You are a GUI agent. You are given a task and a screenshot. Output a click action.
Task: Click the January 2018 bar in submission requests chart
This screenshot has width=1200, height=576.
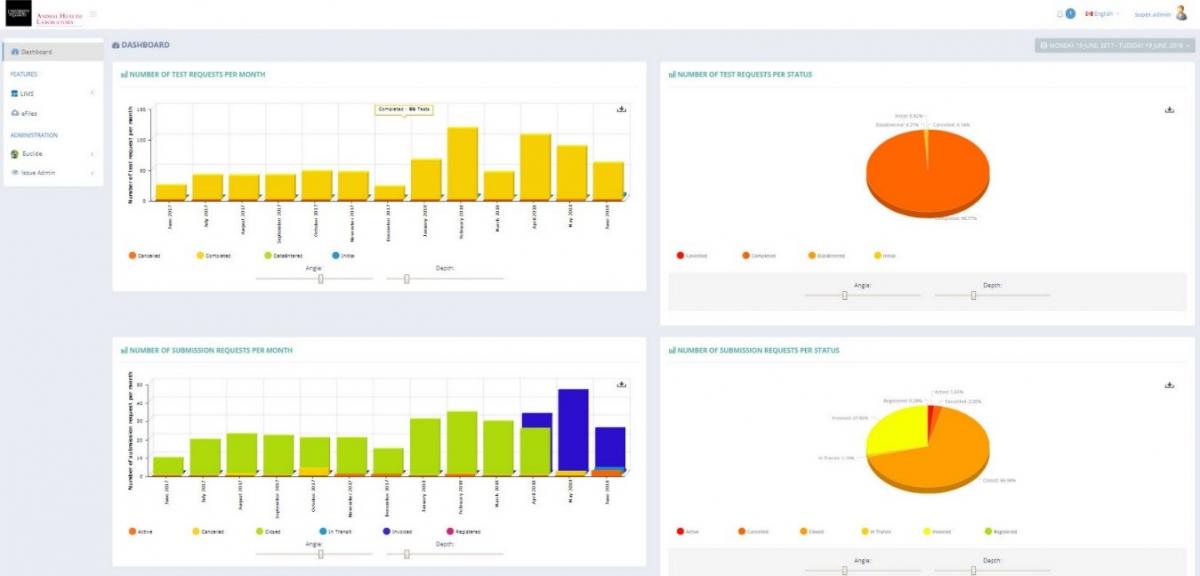(x=426, y=447)
